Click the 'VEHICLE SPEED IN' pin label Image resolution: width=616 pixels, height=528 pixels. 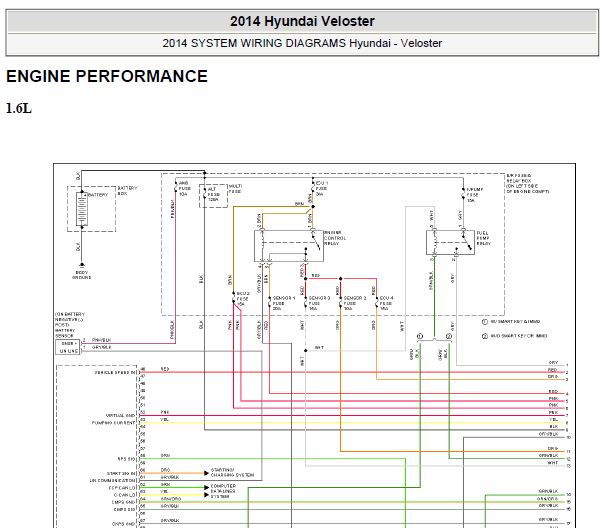tap(115, 372)
